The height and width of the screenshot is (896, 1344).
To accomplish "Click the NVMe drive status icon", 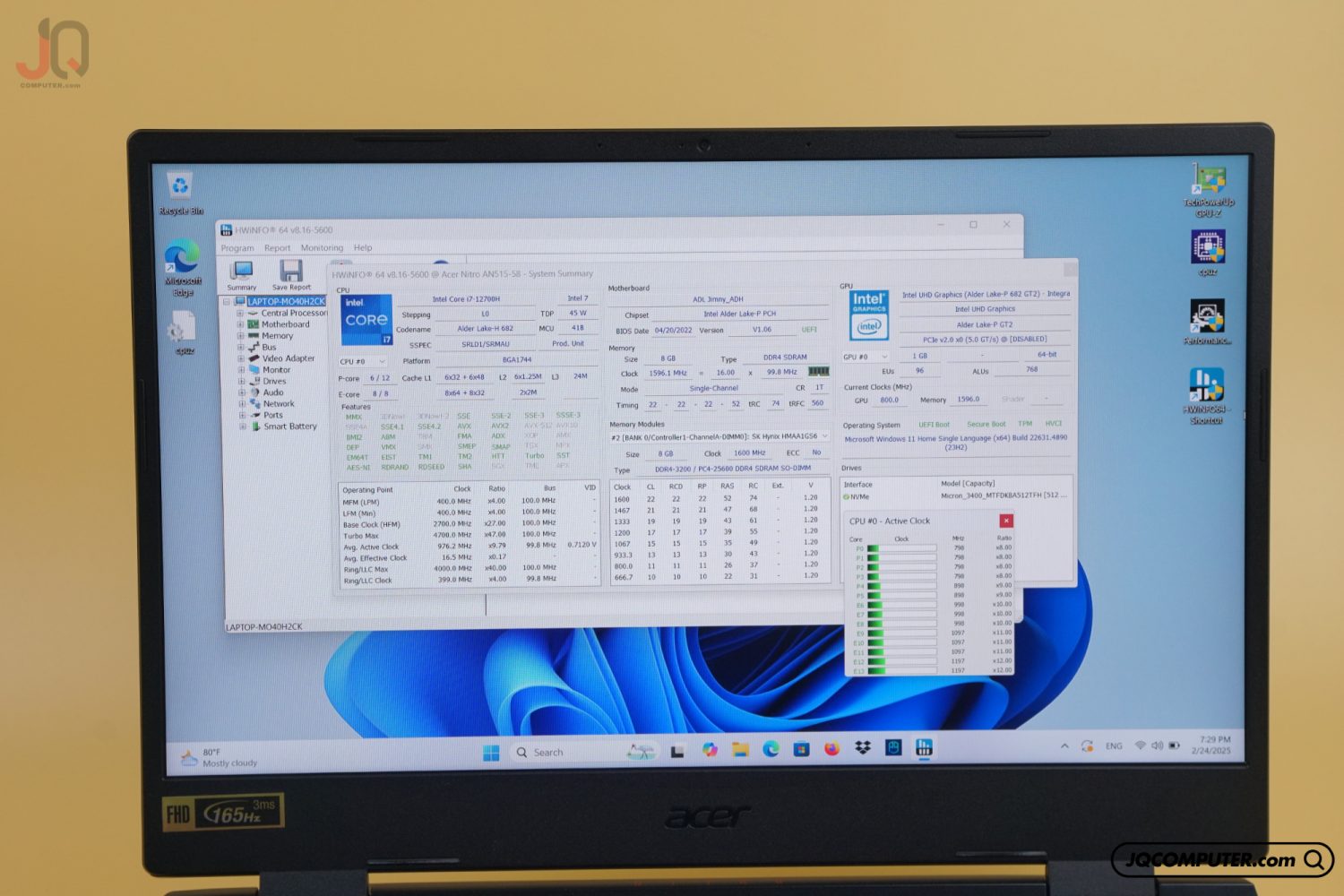I will (846, 496).
